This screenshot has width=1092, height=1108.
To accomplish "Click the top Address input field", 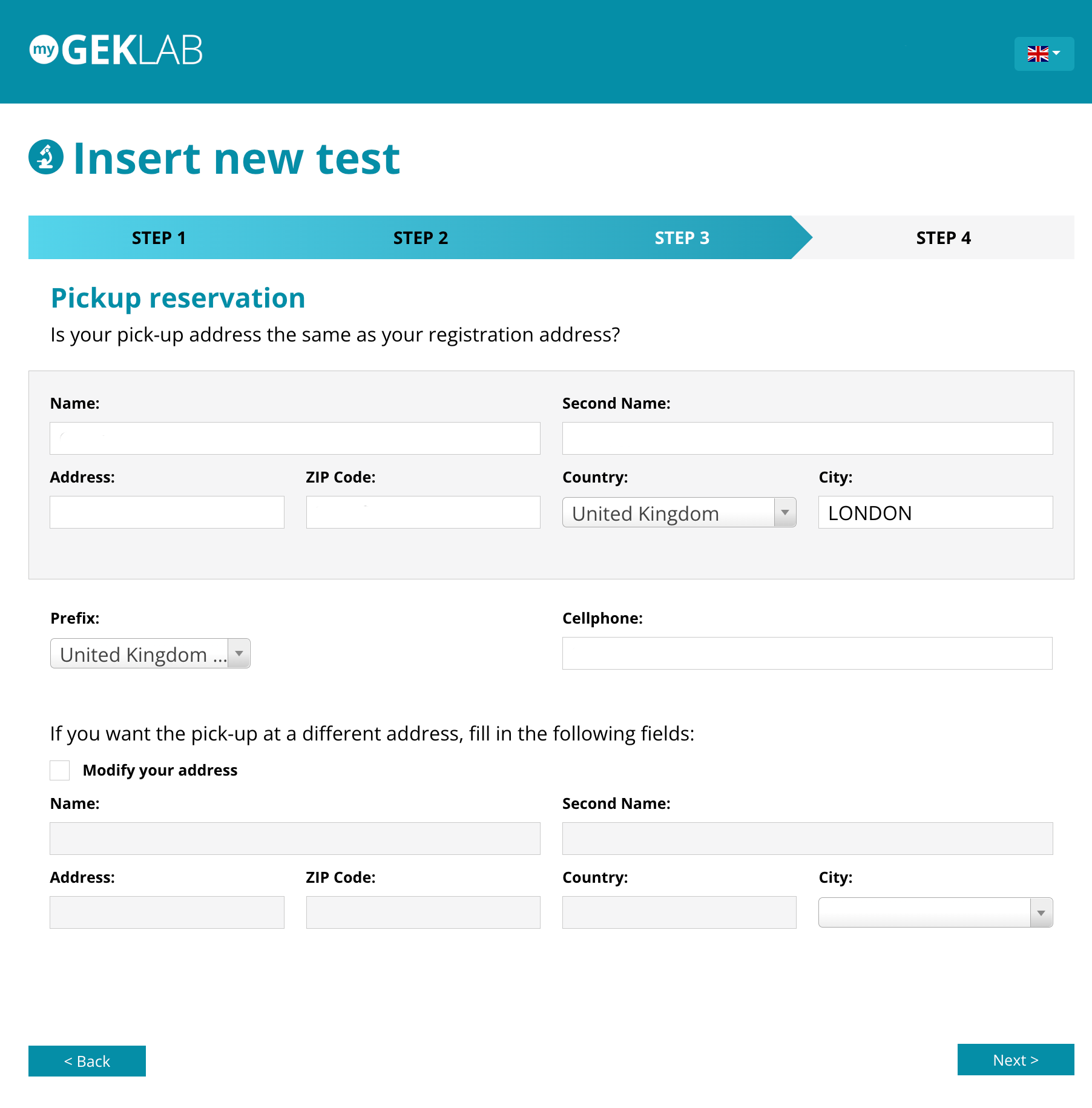I will pos(166,513).
